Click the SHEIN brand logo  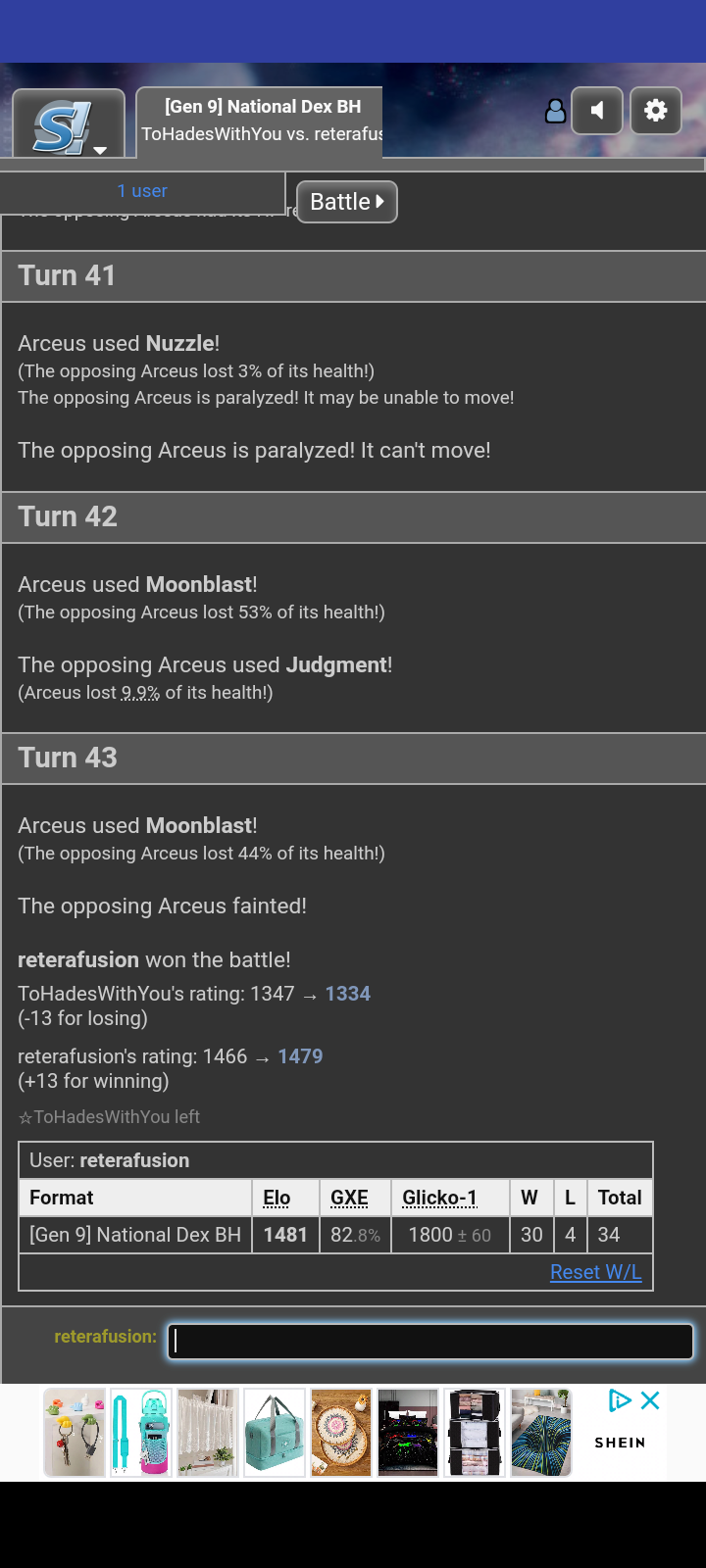pyautogui.click(x=620, y=1443)
